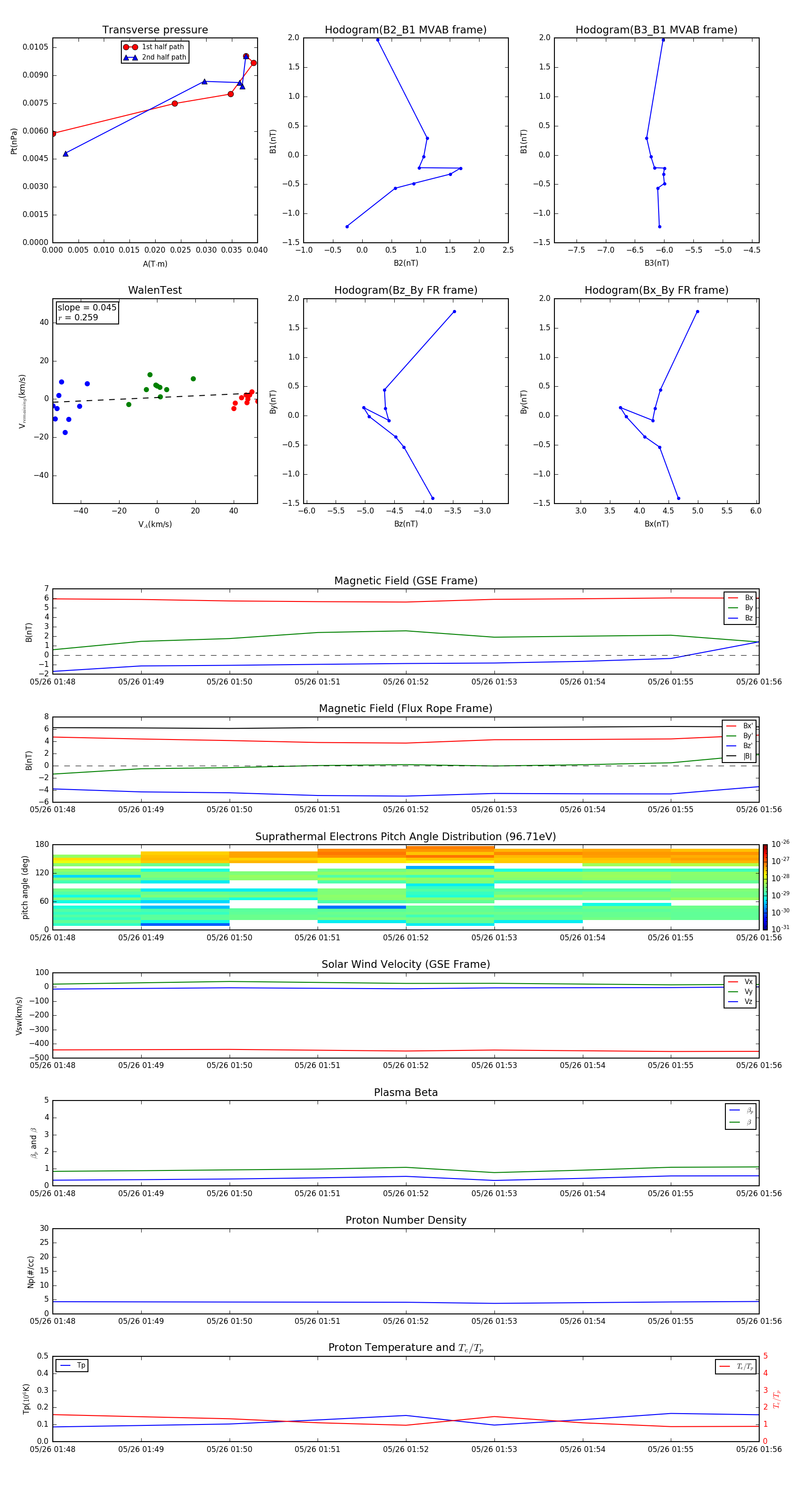Click the top data point in Bz_By hodogram

[454, 311]
